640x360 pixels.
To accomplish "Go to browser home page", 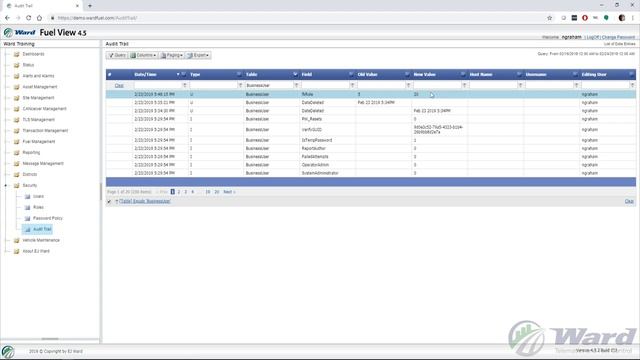I will click(x=39, y=18).
